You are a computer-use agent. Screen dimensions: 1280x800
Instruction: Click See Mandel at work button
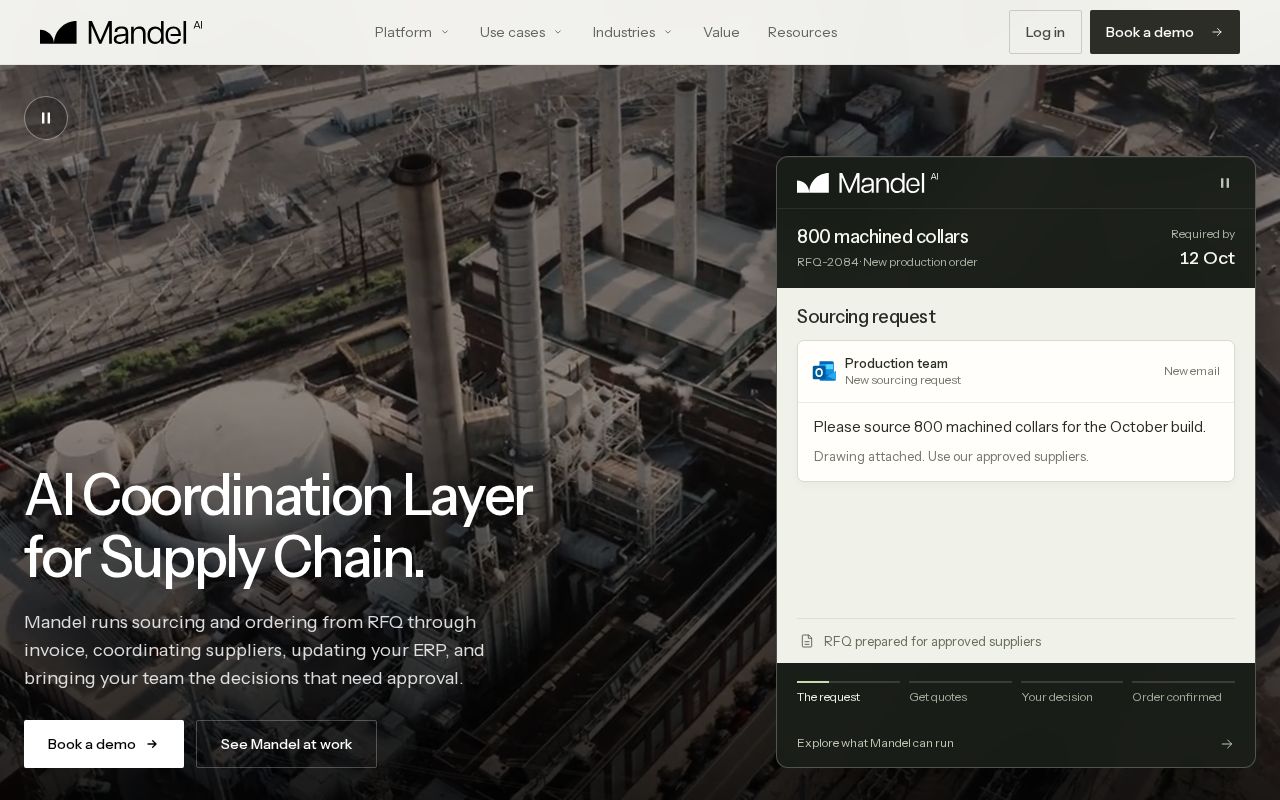click(x=286, y=744)
